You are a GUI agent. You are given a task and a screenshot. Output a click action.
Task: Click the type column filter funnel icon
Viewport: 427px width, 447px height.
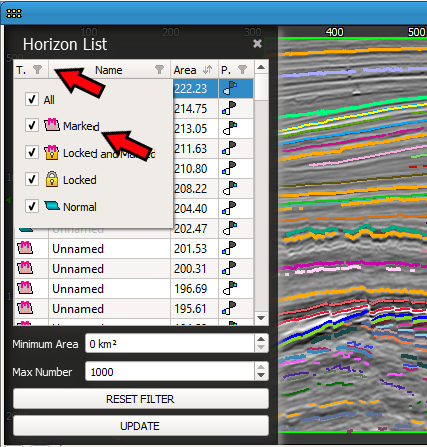(x=37, y=70)
